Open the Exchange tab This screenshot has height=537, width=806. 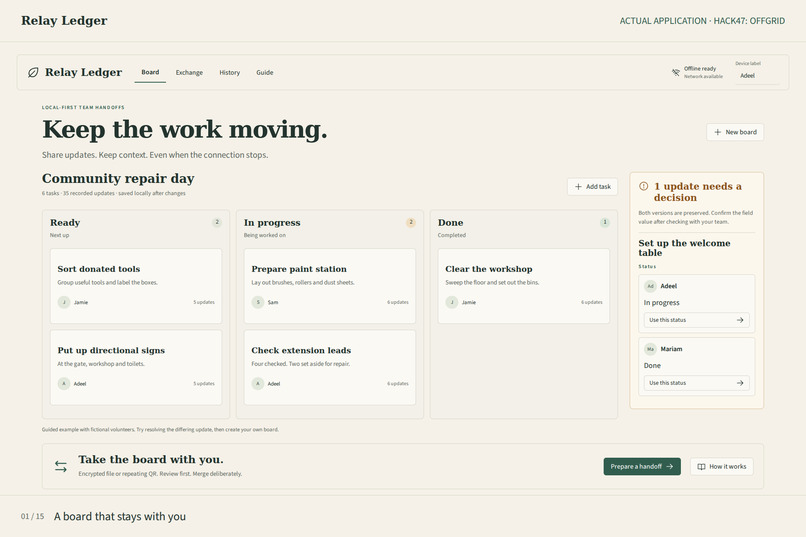pos(189,72)
